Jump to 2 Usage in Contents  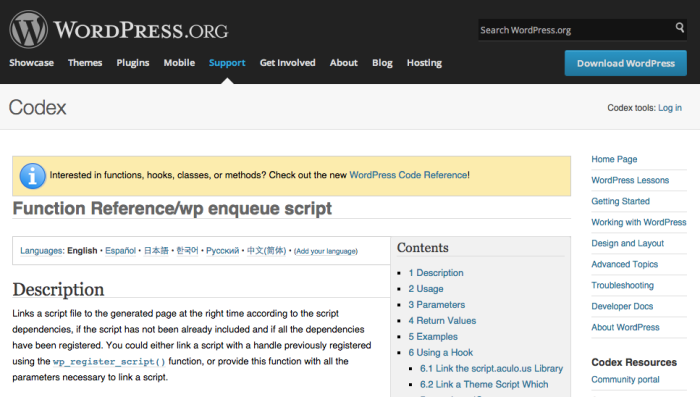click(426, 289)
